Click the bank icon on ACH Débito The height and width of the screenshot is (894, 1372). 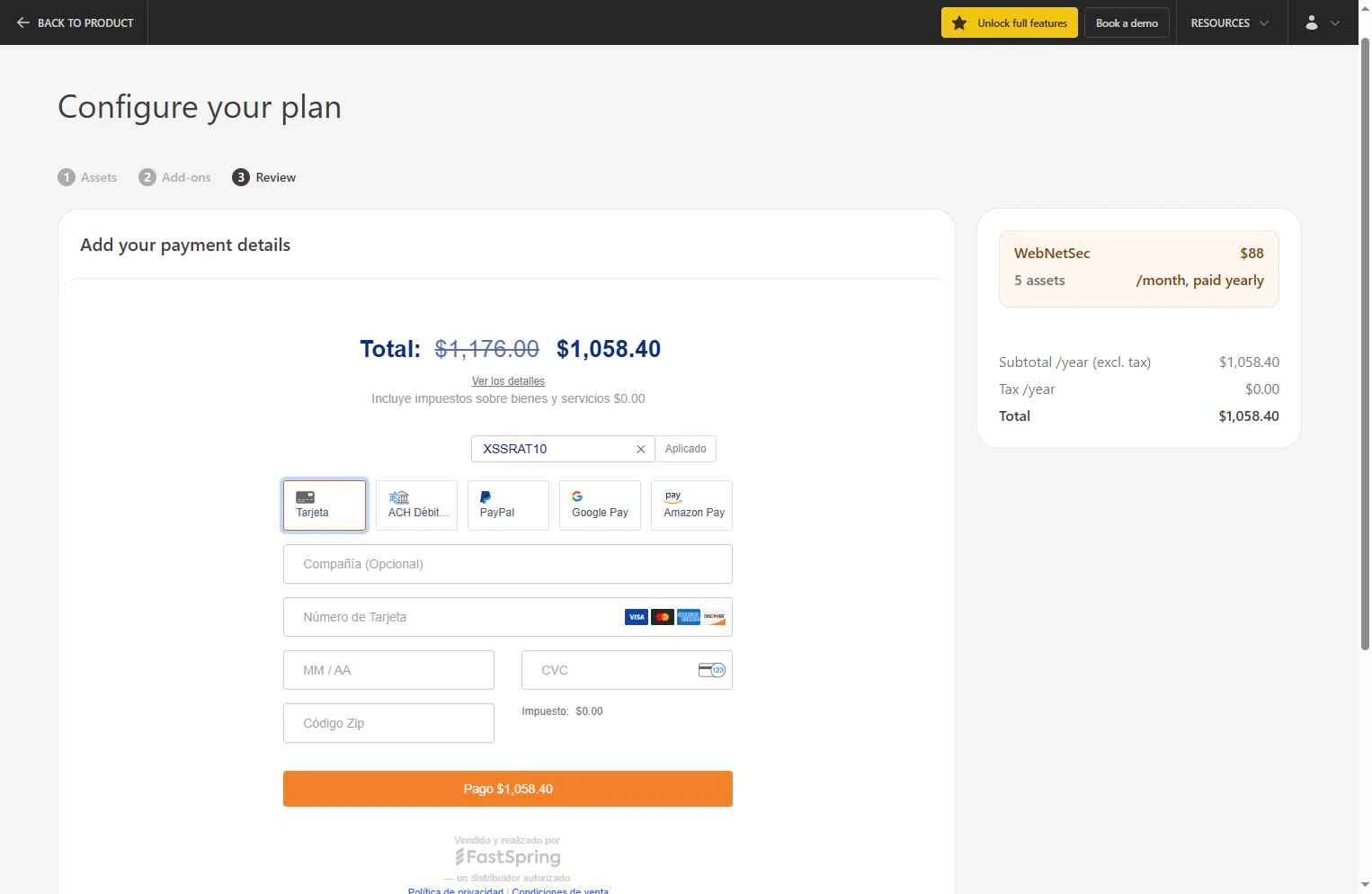398,496
